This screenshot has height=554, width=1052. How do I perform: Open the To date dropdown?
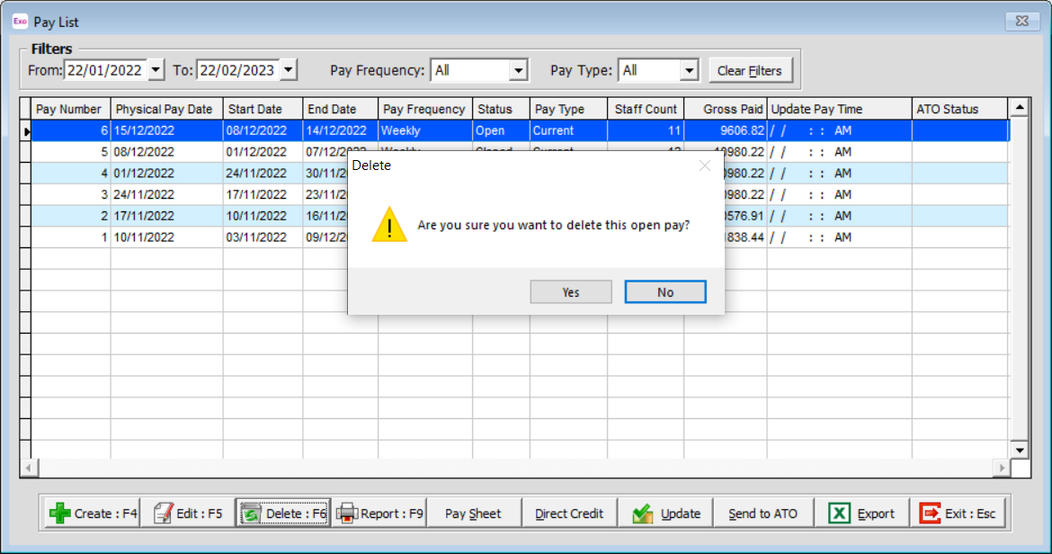pyautogui.click(x=288, y=70)
